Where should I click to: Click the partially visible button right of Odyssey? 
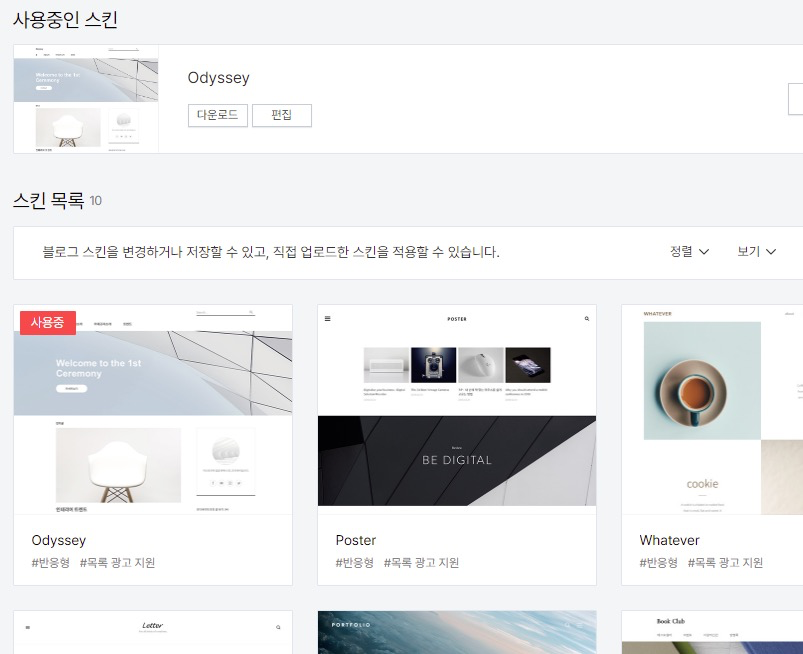[x=795, y=99]
